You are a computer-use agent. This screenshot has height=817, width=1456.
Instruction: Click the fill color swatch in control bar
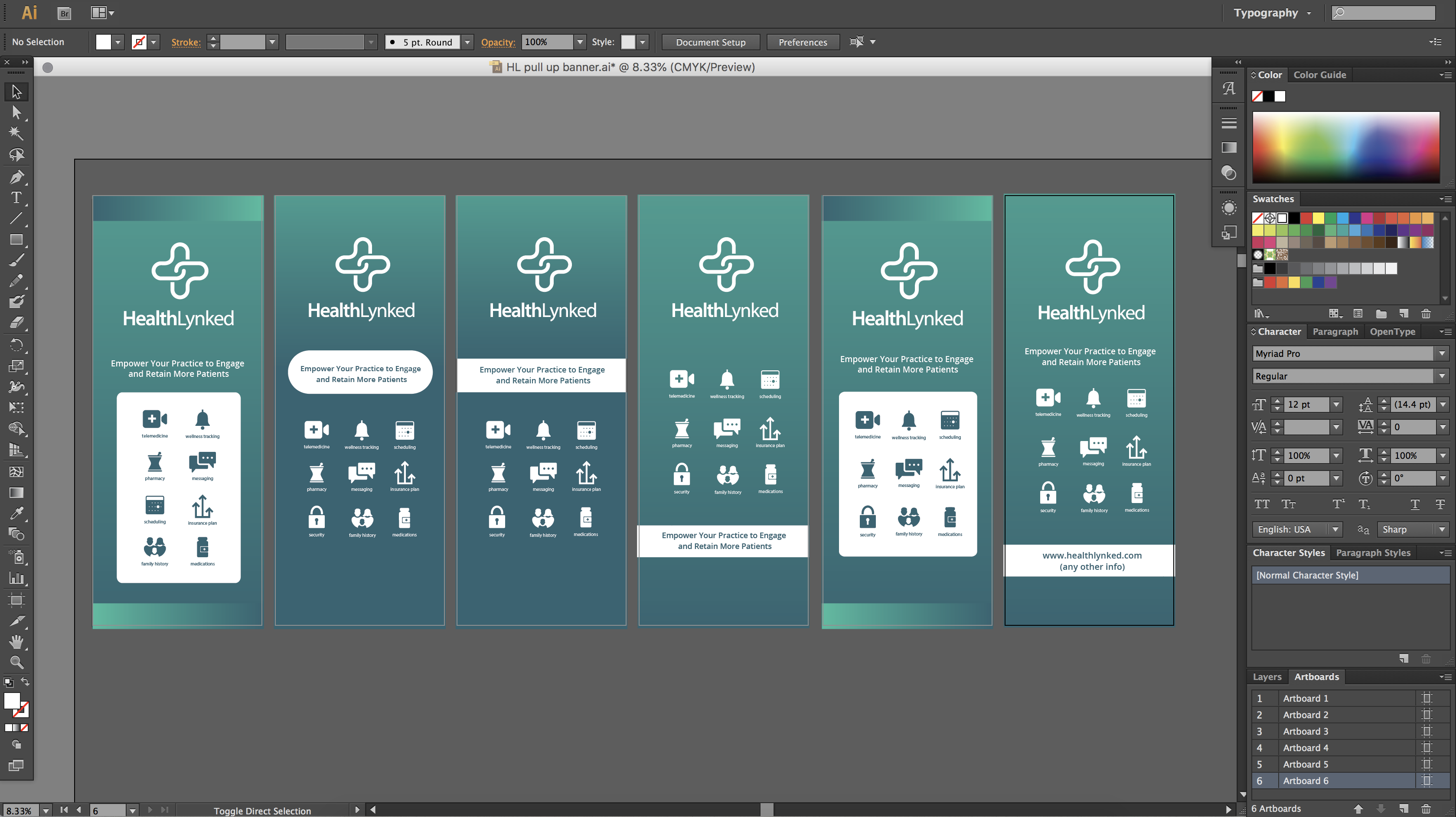pyautogui.click(x=104, y=42)
